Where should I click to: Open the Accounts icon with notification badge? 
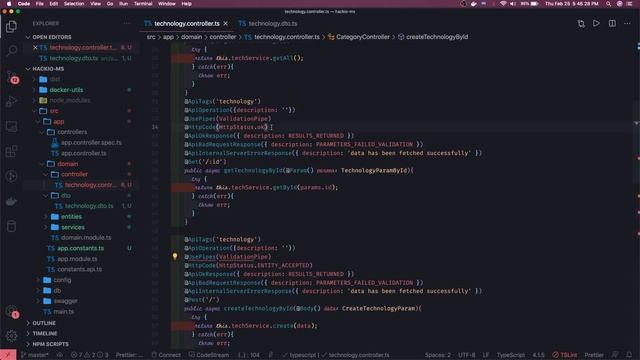point(12,312)
